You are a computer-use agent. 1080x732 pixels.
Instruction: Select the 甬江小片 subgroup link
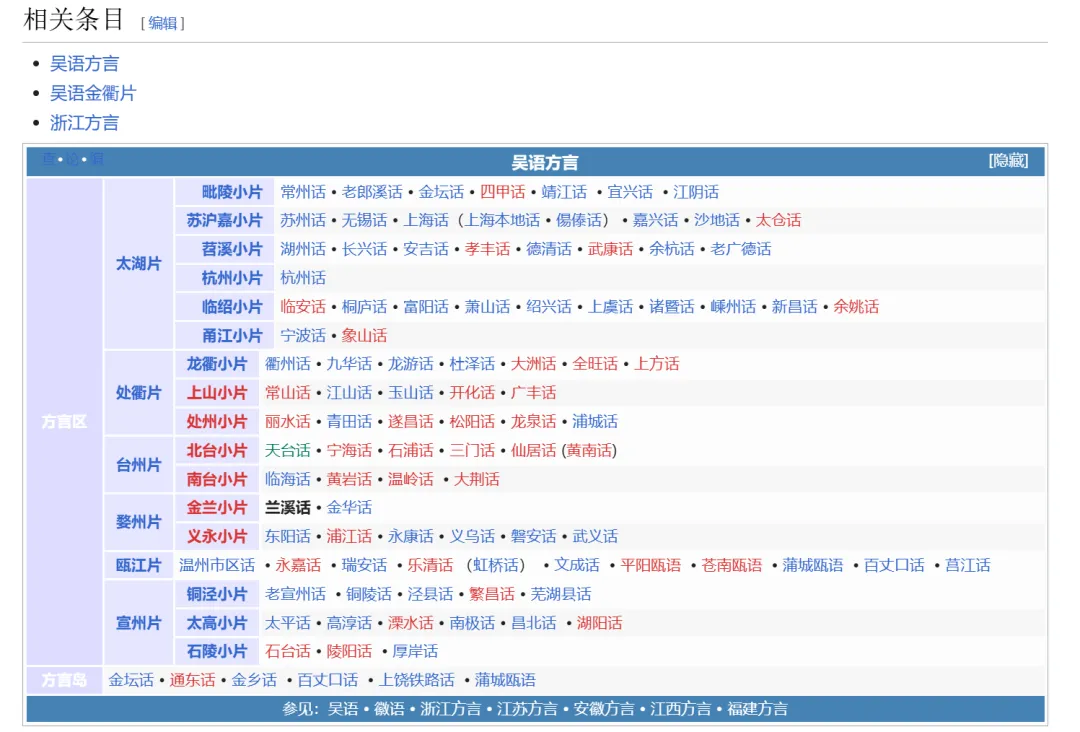(x=232, y=336)
